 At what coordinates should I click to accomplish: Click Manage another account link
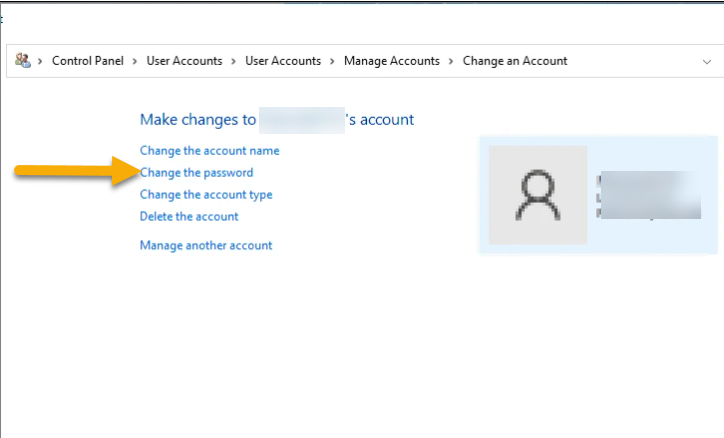tap(206, 245)
